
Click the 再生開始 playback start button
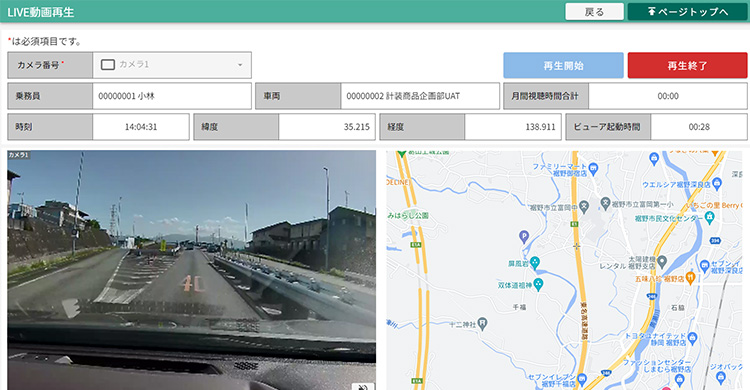(x=563, y=65)
